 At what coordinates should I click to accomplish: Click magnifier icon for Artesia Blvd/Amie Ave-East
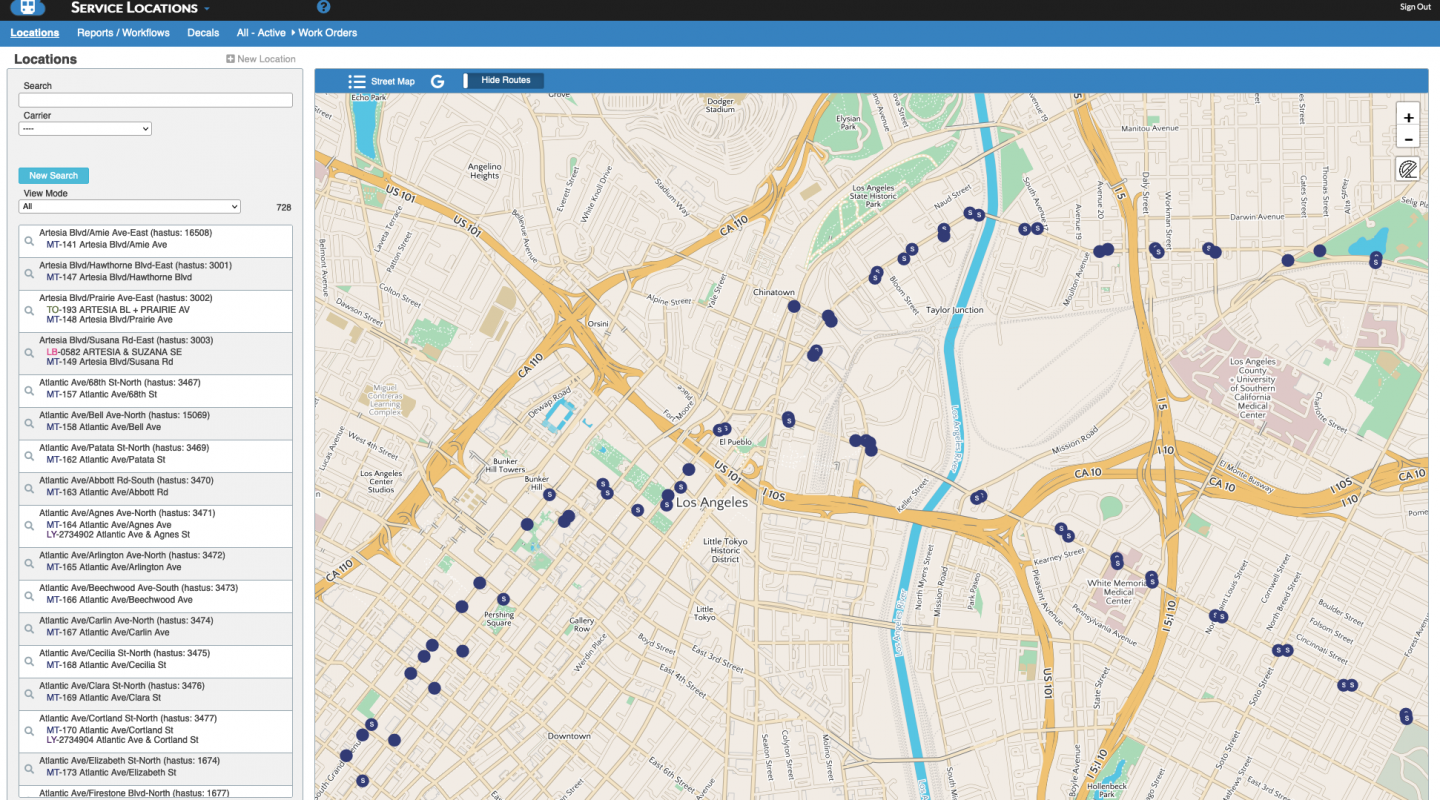coord(30,241)
